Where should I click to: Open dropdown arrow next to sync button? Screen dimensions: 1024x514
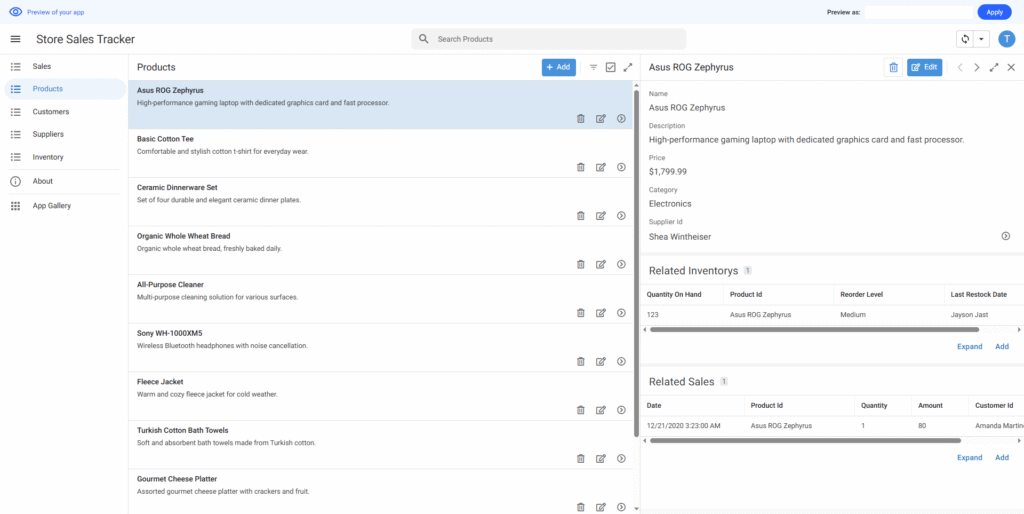click(982, 39)
